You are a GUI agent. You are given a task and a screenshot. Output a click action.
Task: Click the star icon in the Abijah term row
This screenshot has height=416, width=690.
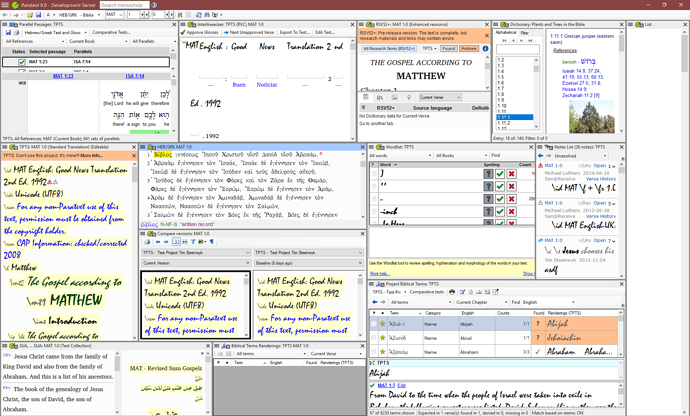(x=382, y=324)
